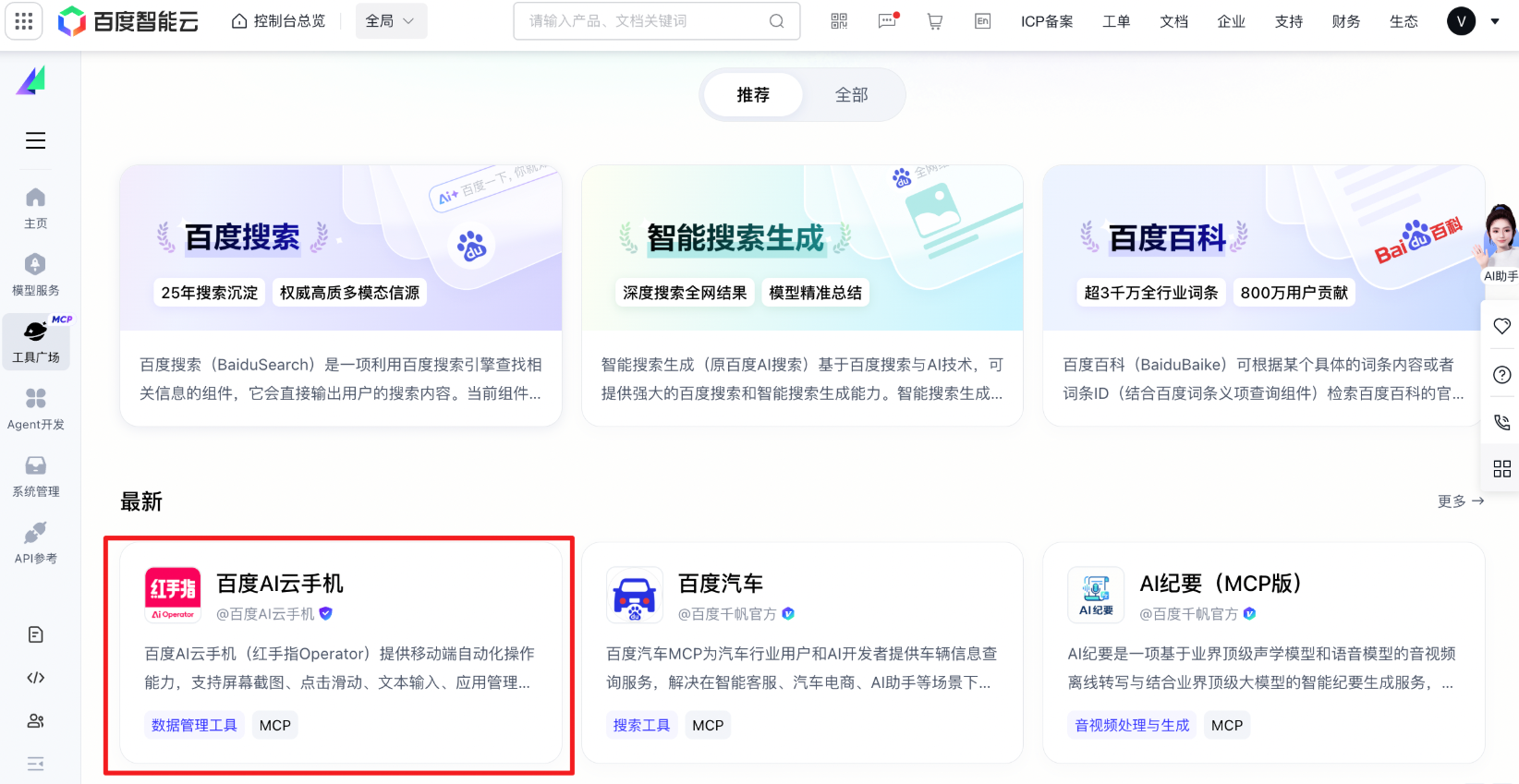
Task: Select the 推荐 toggle option
Action: (752, 95)
